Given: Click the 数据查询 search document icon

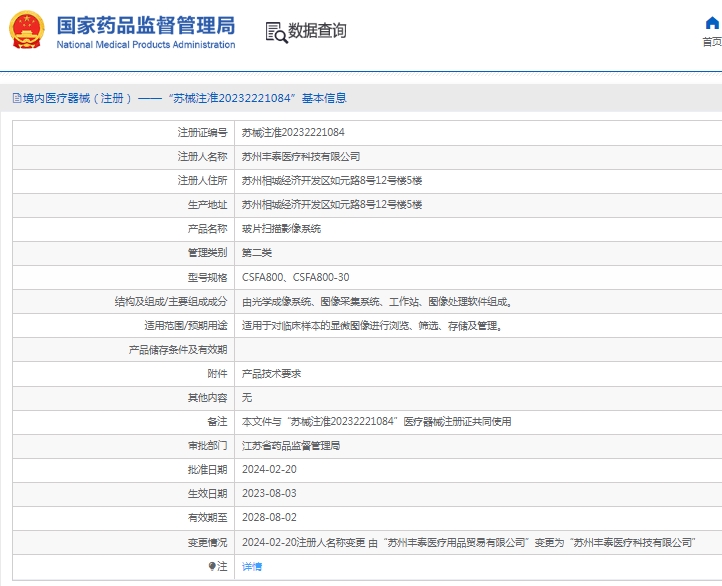Looking at the screenshot, I should pos(276,33).
